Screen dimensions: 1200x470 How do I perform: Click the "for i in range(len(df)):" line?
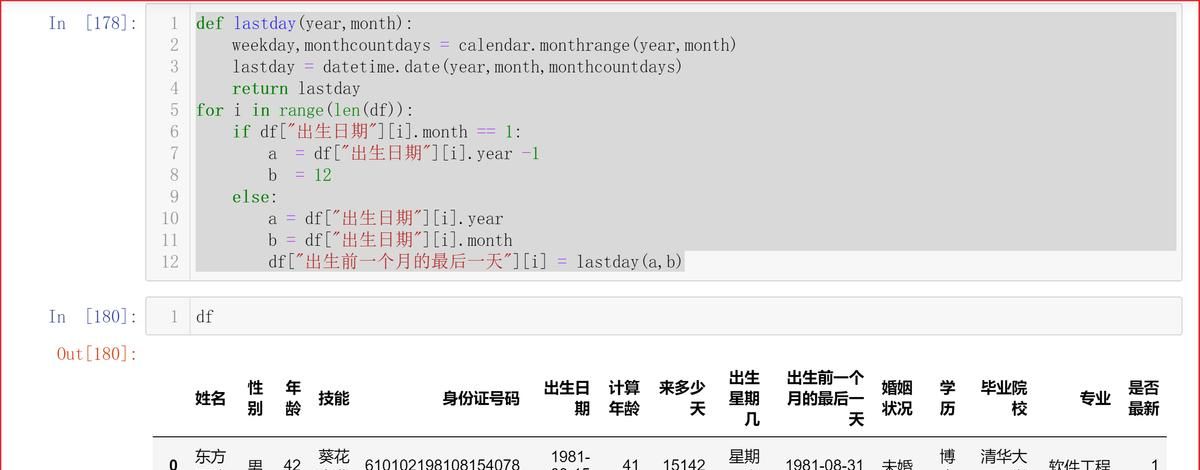pyautogui.click(x=304, y=110)
